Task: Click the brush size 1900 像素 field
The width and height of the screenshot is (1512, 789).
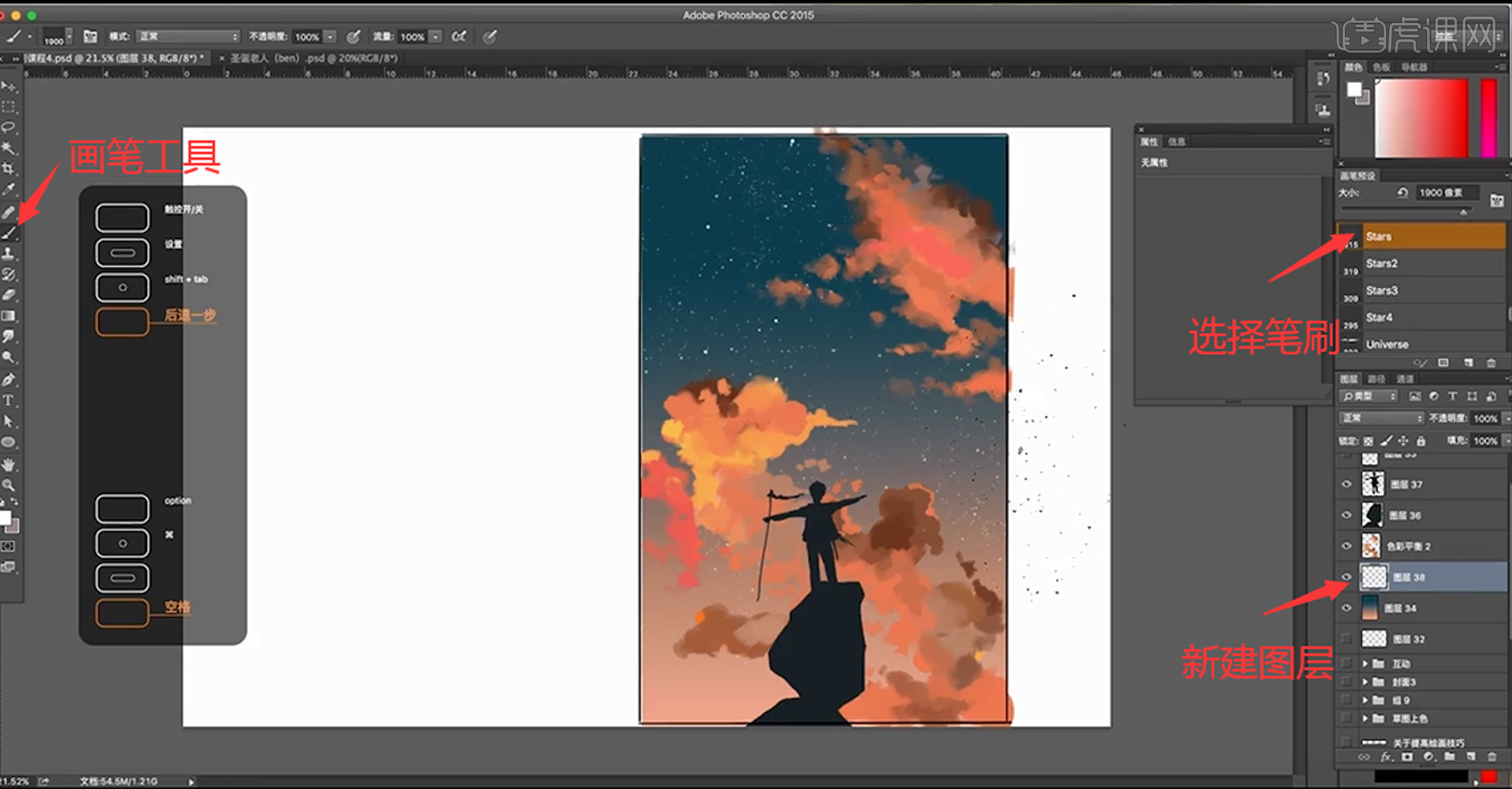Action: click(x=1446, y=193)
